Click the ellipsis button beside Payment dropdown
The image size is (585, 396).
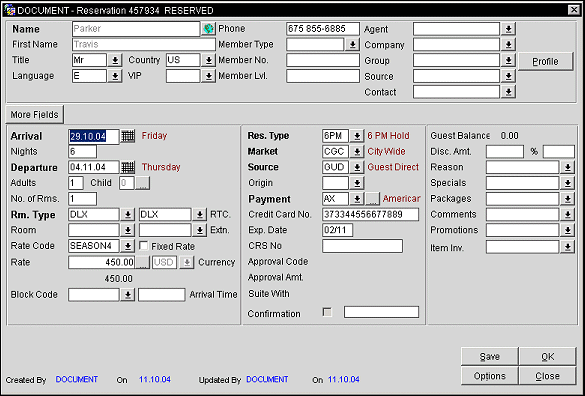(372, 199)
